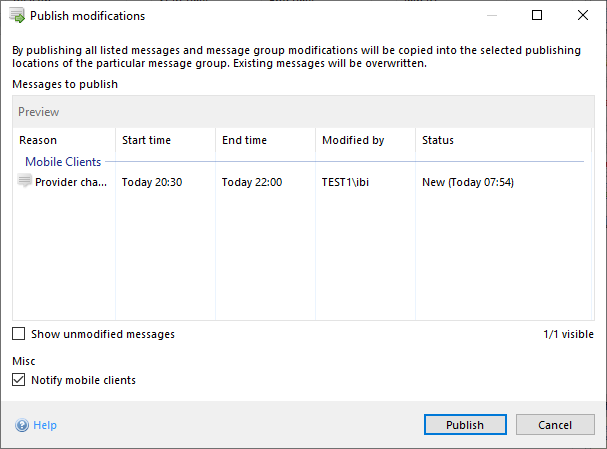The width and height of the screenshot is (607, 449).
Task: Maximize the Publish modifications dialog
Action: point(537,16)
